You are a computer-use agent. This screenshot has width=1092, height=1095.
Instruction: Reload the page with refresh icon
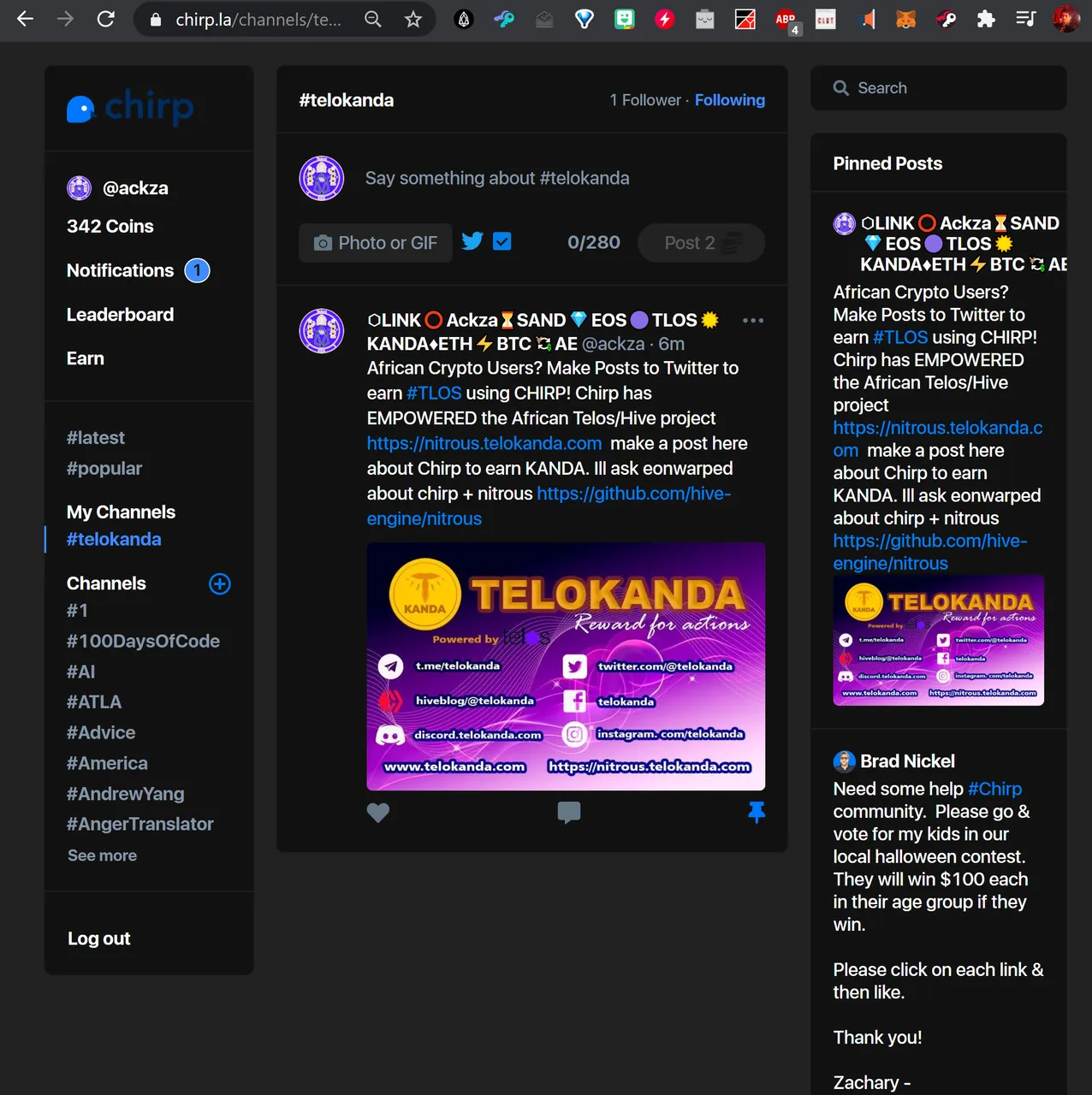[105, 19]
